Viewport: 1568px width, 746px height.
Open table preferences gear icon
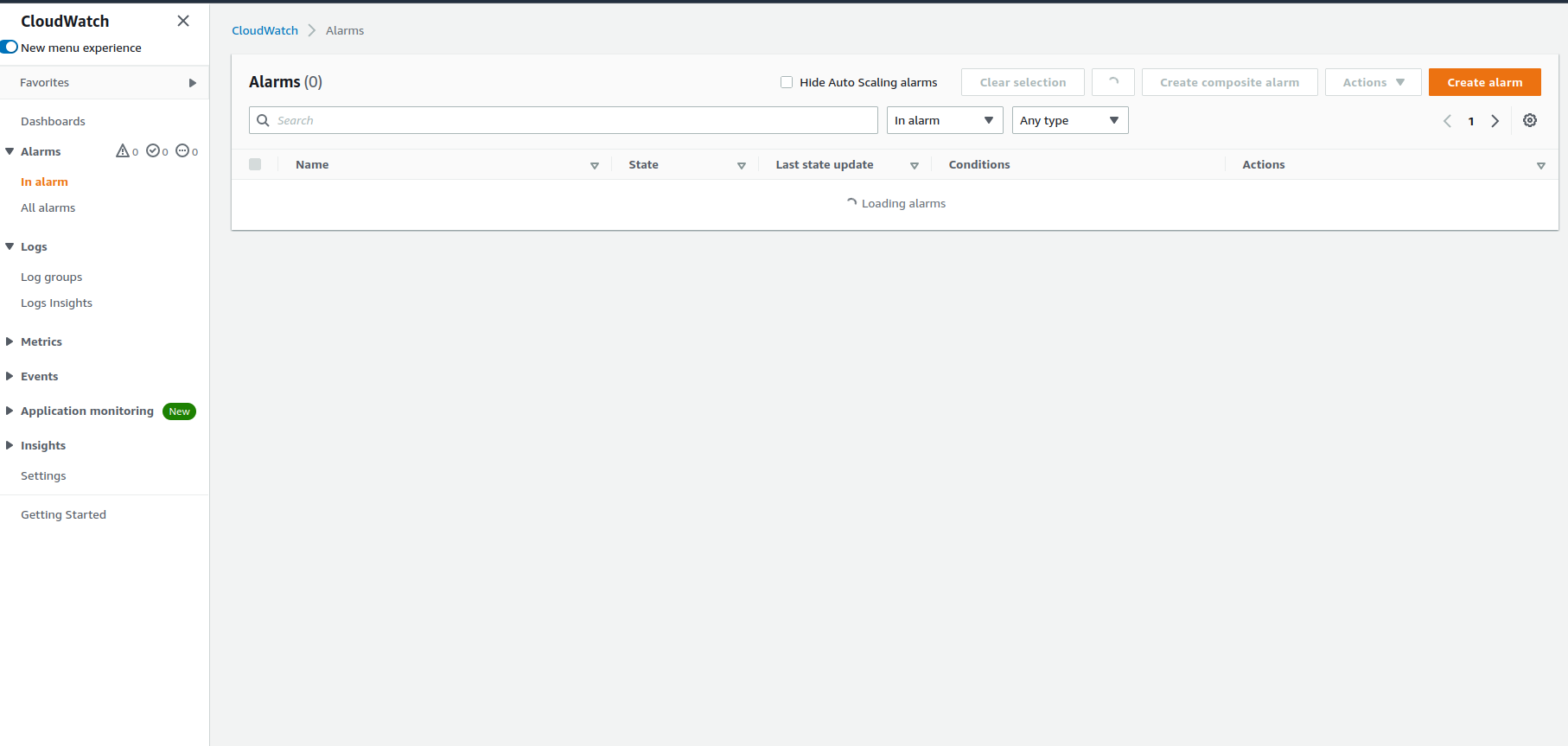point(1530,120)
